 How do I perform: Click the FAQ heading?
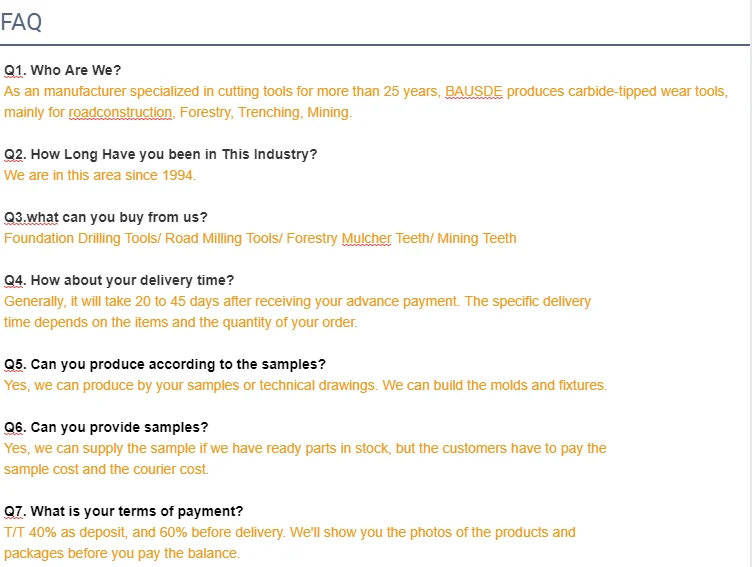point(22,22)
